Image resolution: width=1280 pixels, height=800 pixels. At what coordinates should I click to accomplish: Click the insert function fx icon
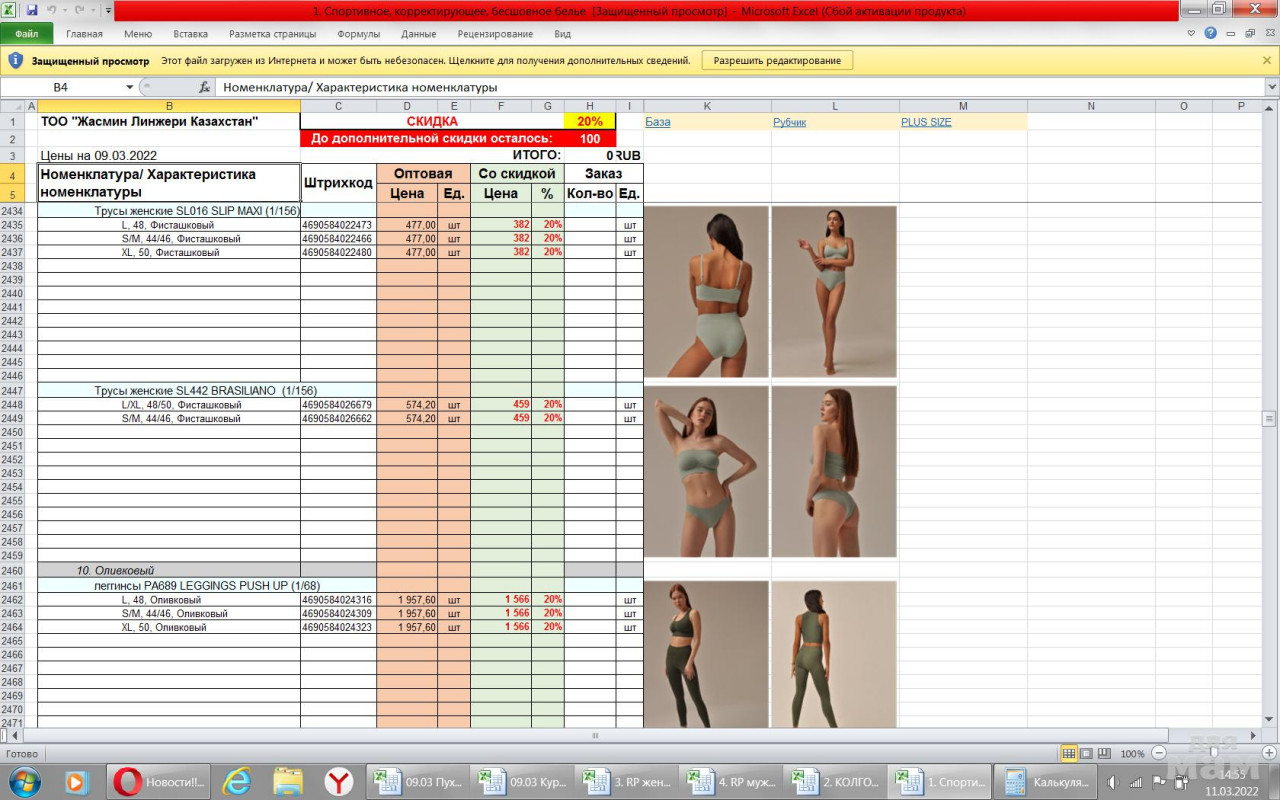click(204, 87)
